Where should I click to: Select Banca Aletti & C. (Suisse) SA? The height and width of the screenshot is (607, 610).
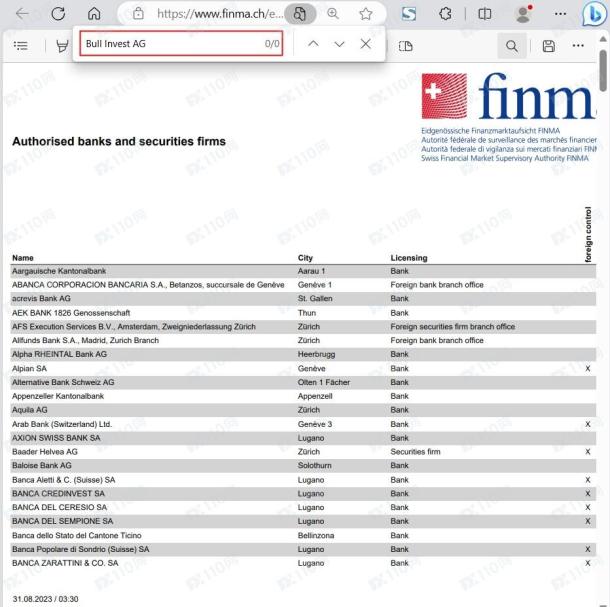click(63, 480)
